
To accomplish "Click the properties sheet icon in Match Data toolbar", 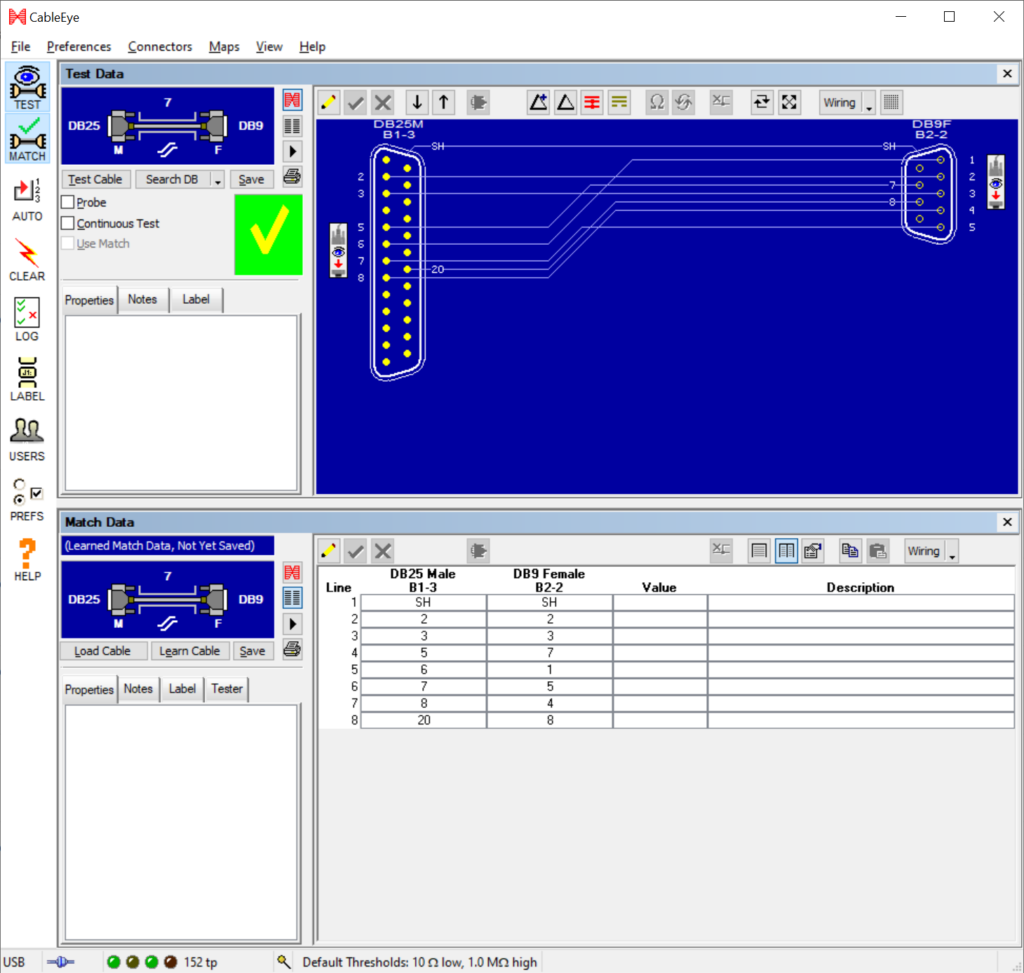I will pos(813,550).
